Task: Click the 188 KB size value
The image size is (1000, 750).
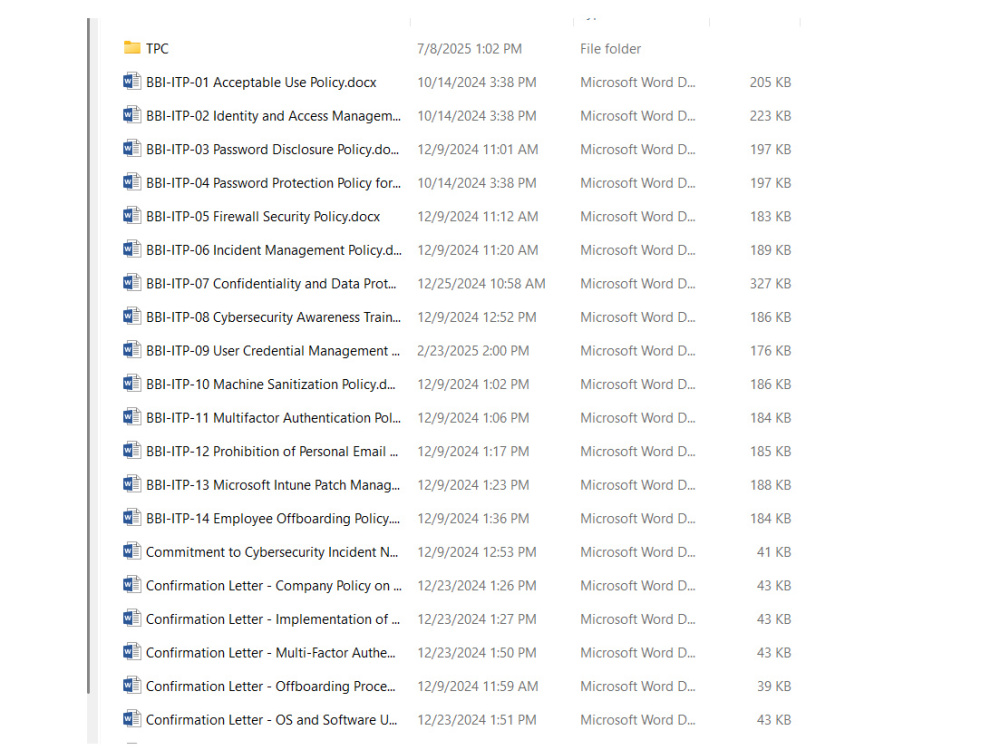Action: click(x=770, y=485)
